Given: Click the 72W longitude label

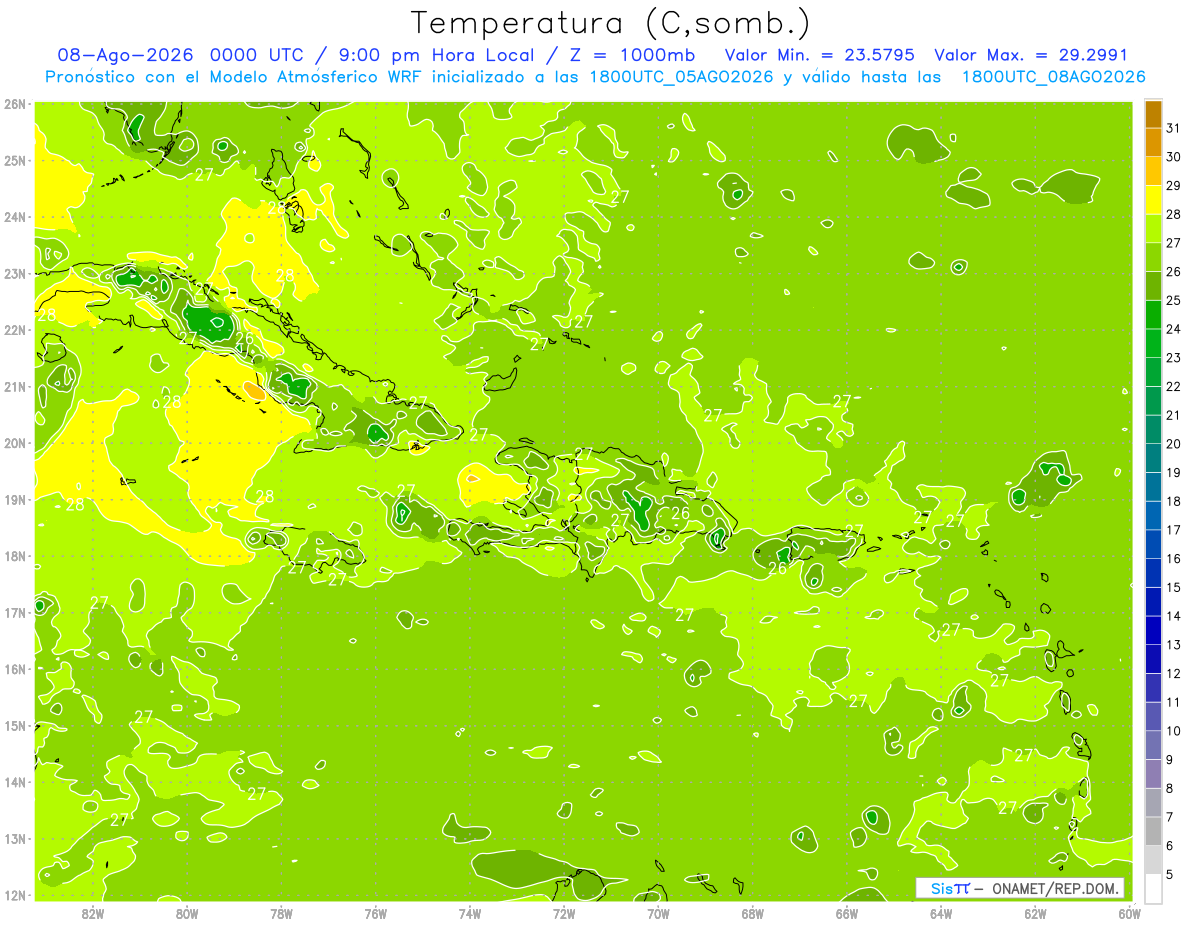Looking at the screenshot, I should pyautogui.click(x=564, y=912).
